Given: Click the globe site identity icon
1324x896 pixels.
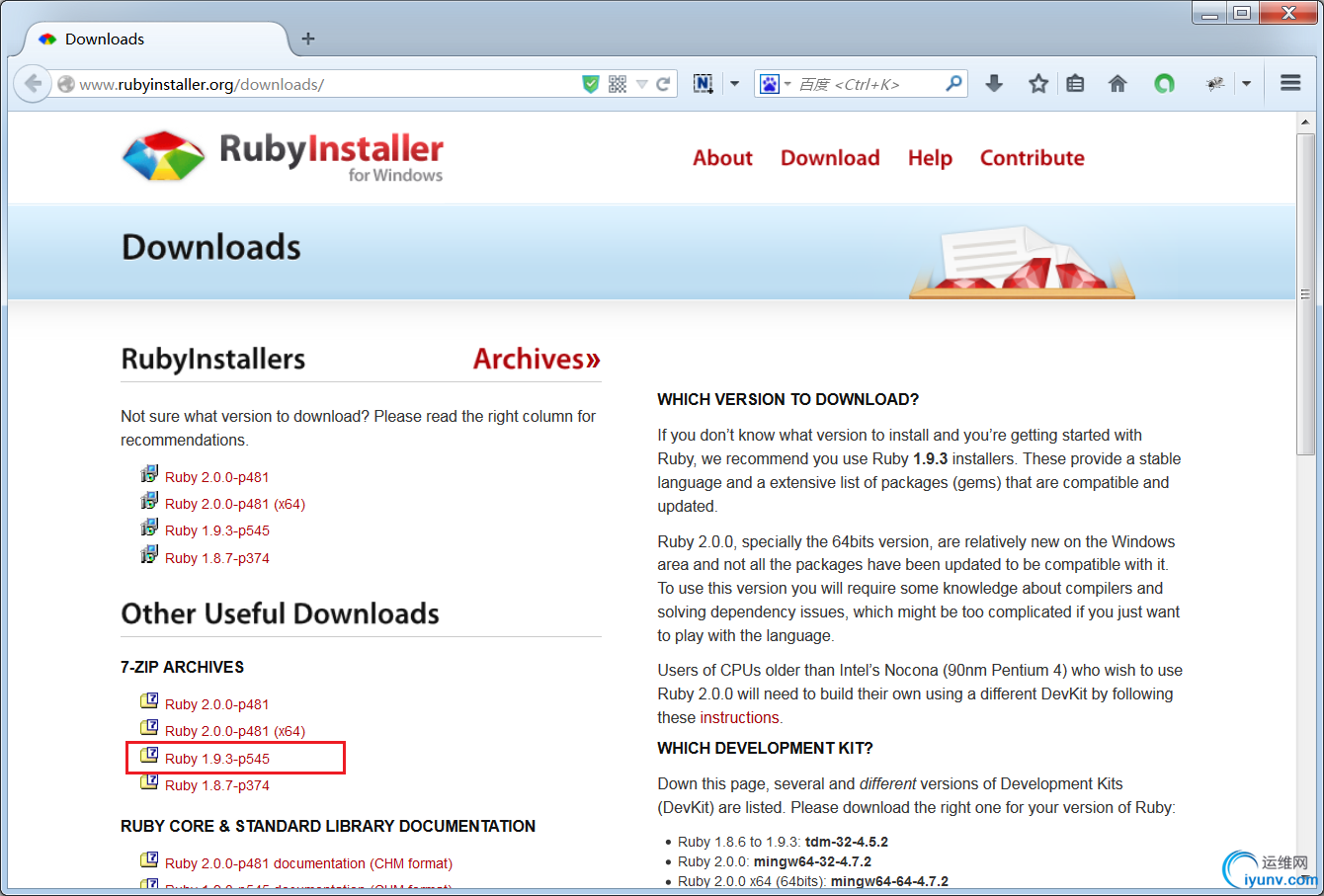Looking at the screenshot, I should point(66,84).
